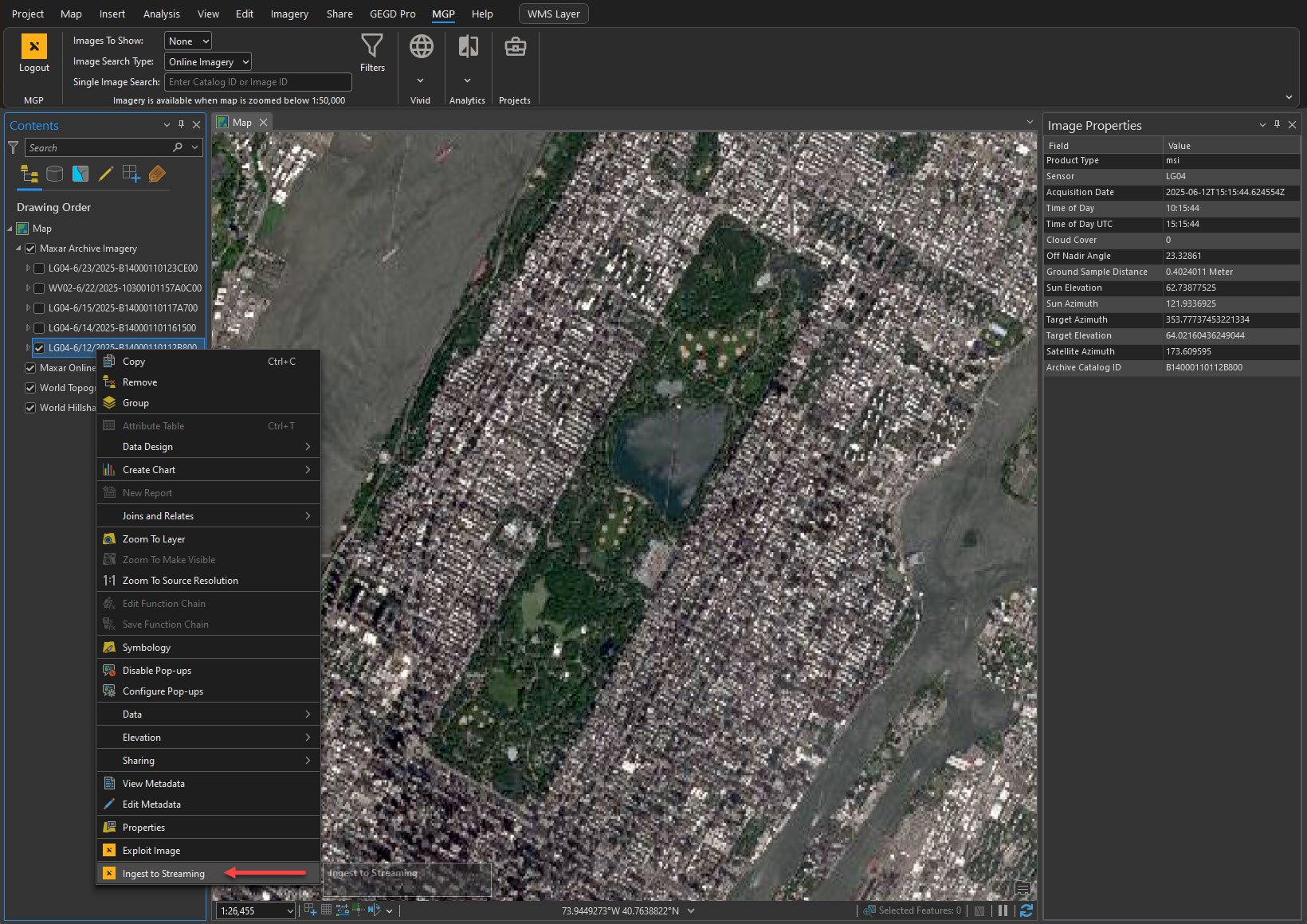The height and width of the screenshot is (924, 1307).
Task: Check the LG04-6/23/2025 layer checkbox
Action: click(39, 268)
